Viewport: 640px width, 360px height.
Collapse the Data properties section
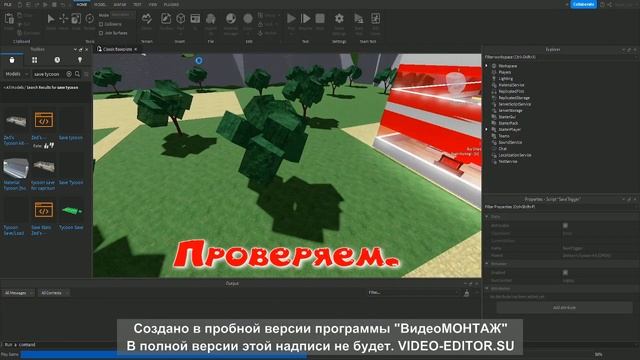487,217
